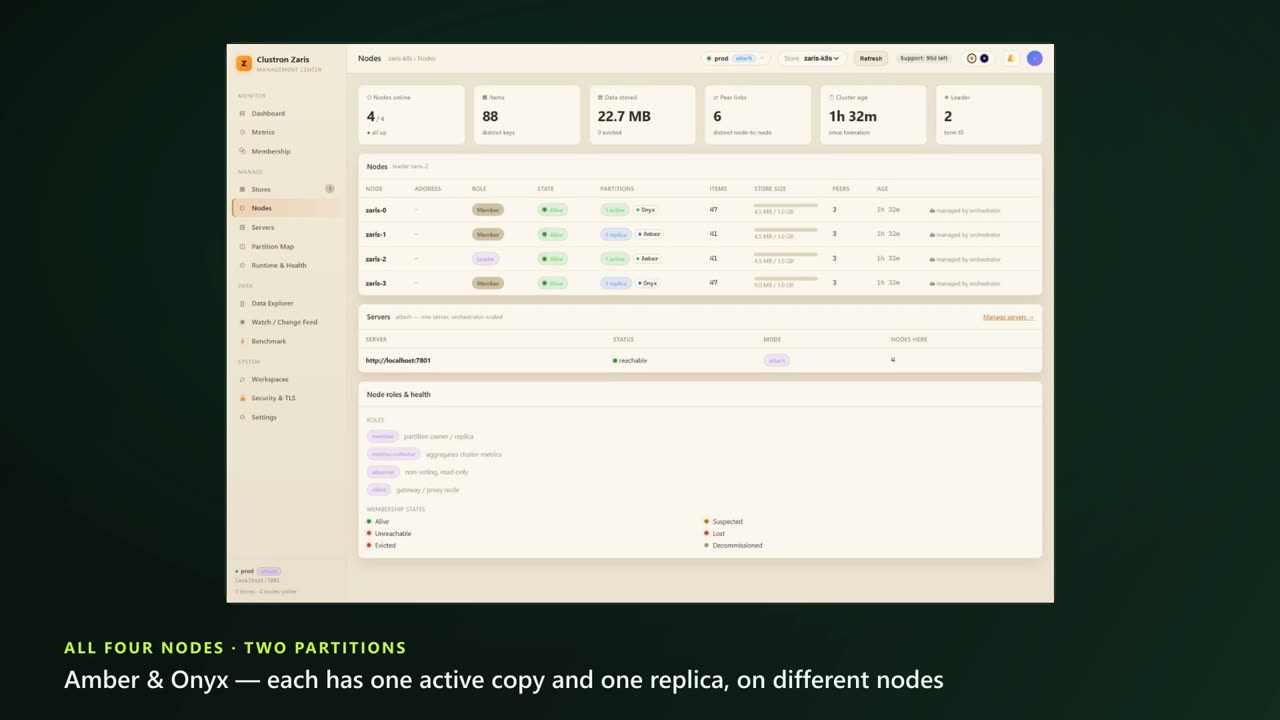
Task: Go to Metrics in the sidebar
Action: [x=286, y=132]
